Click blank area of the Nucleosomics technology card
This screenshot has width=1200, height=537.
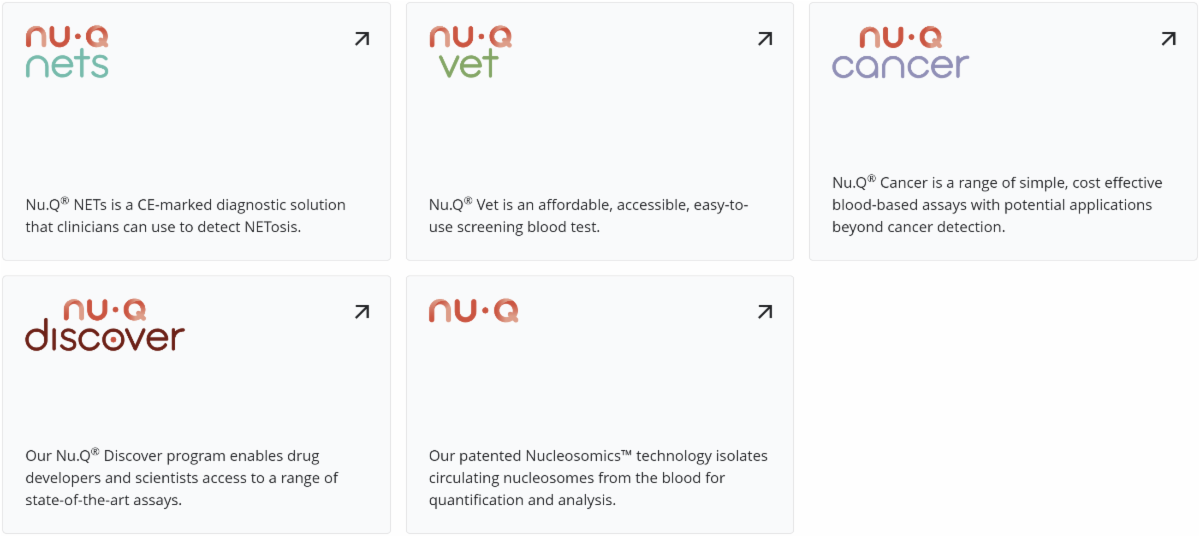pyautogui.click(x=598, y=390)
